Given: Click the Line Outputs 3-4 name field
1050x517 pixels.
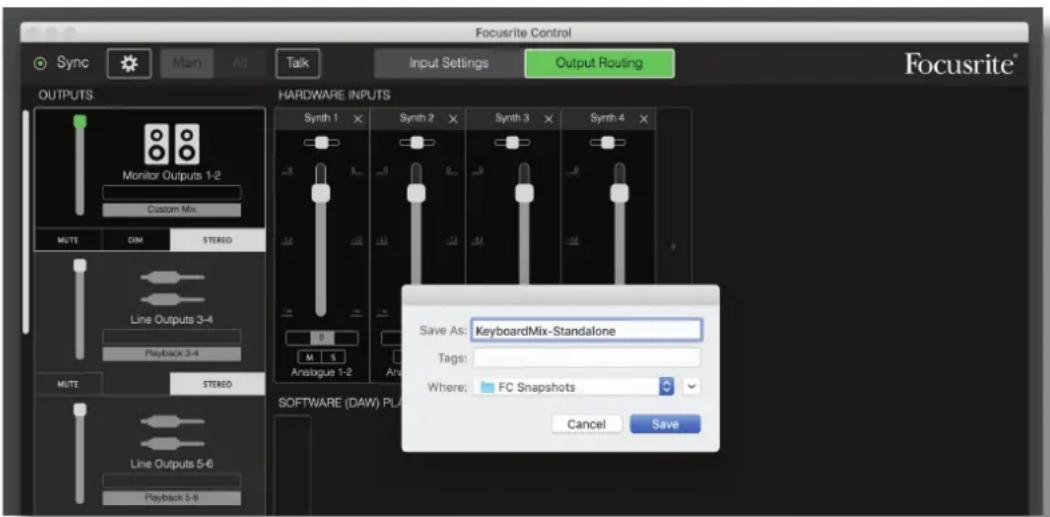Looking at the screenshot, I should click(171, 337).
